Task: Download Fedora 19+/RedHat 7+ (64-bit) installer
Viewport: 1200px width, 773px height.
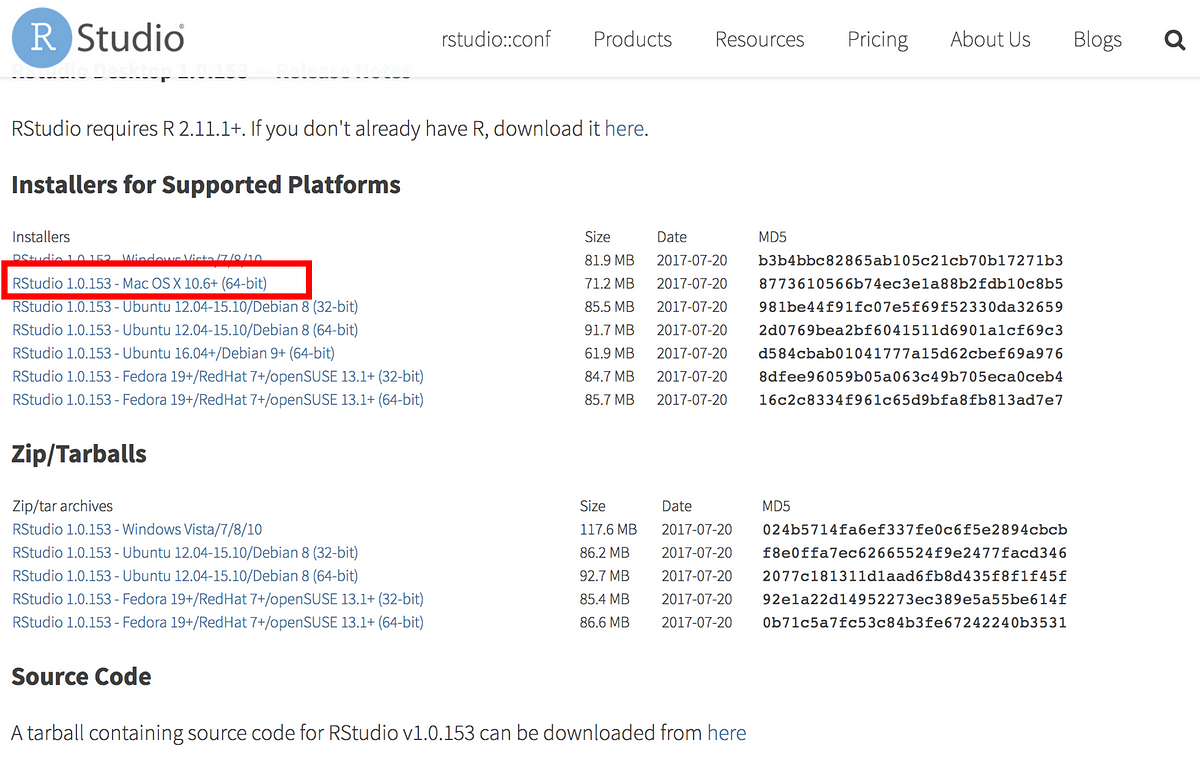Action: [x=218, y=399]
